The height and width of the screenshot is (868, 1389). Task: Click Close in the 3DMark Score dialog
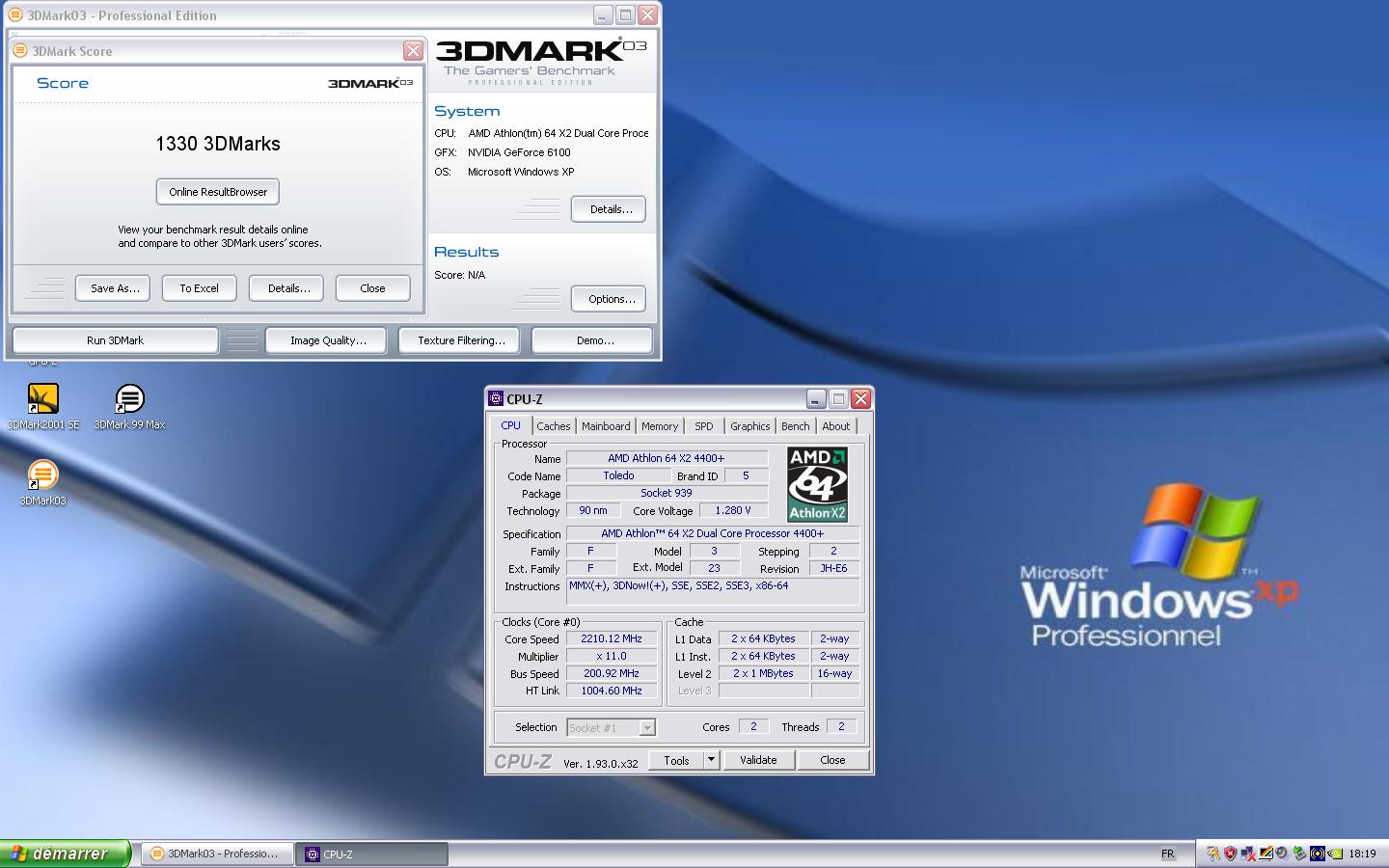[x=372, y=288]
